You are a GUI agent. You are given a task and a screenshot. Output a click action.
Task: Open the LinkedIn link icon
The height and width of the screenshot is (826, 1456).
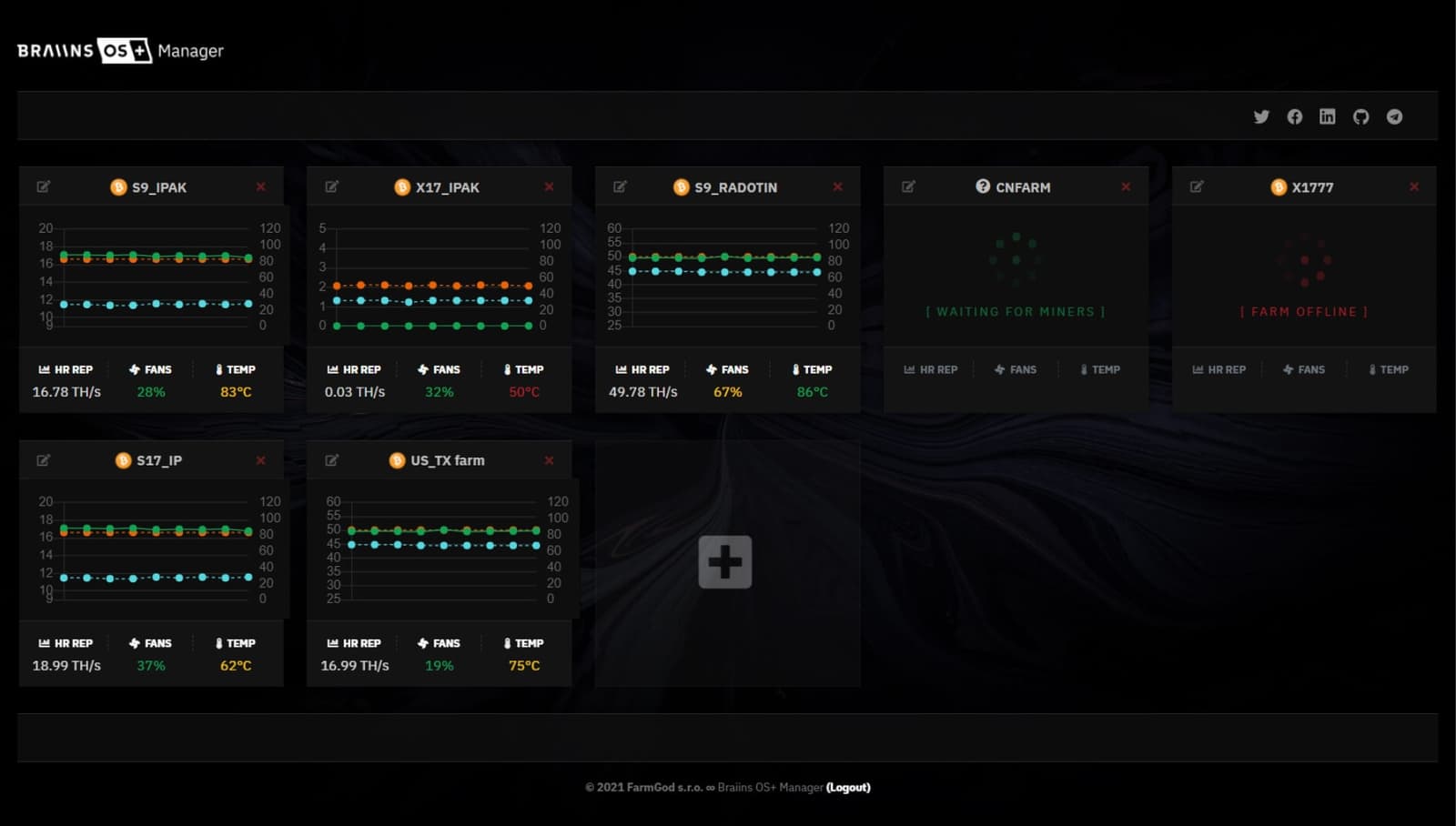coord(1328,116)
